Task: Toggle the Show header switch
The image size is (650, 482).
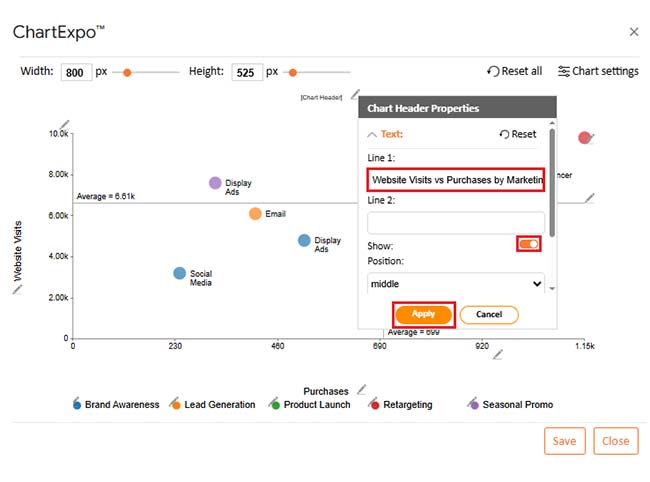Action: click(528, 244)
